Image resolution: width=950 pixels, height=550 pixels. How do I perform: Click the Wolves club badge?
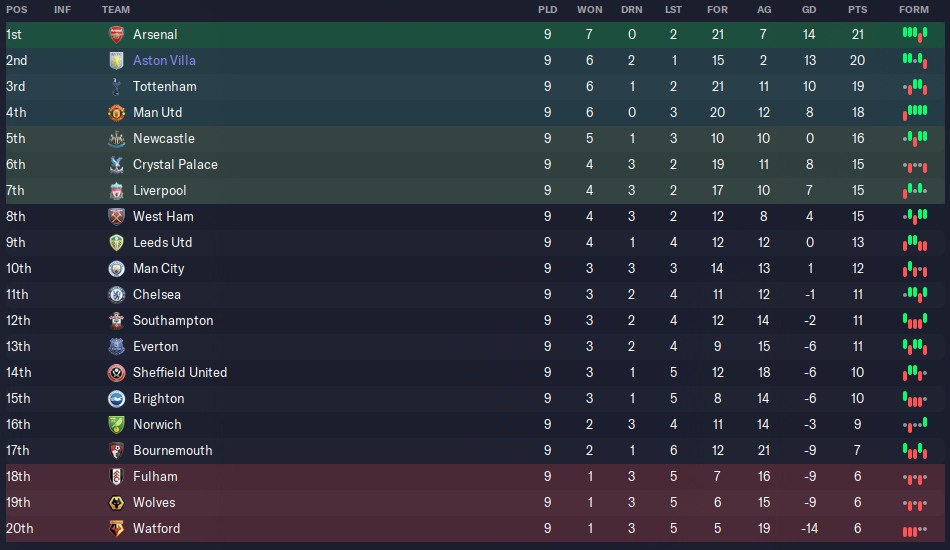pyautogui.click(x=116, y=503)
